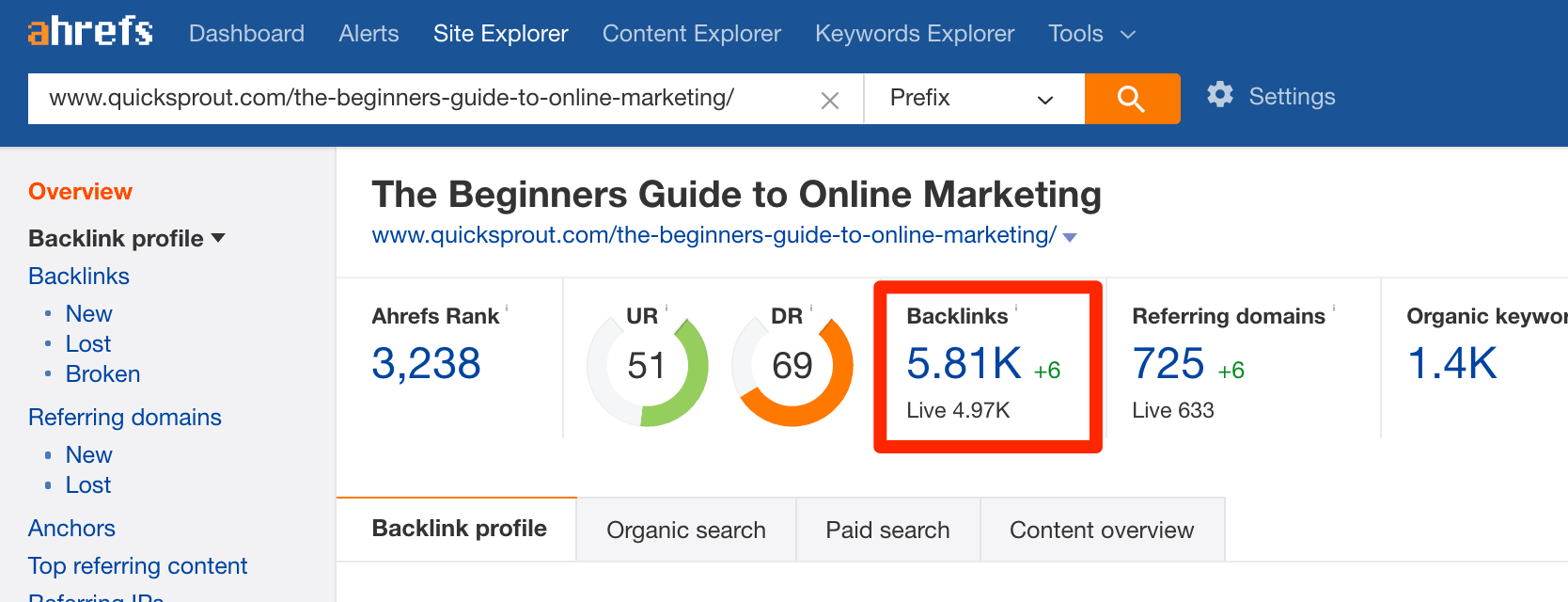Click the Live 4.97K text
Image resolution: width=1568 pixels, height=602 pixels.
click(958, 410)
